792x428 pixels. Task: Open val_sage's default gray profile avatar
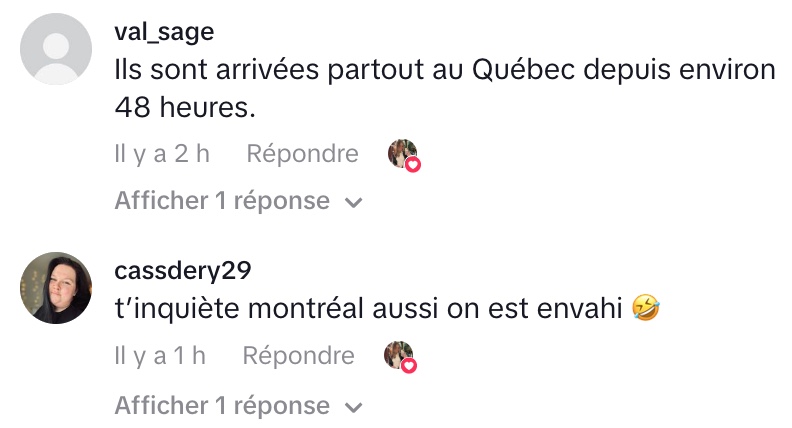pyautogui.click(x=56, y=50)
